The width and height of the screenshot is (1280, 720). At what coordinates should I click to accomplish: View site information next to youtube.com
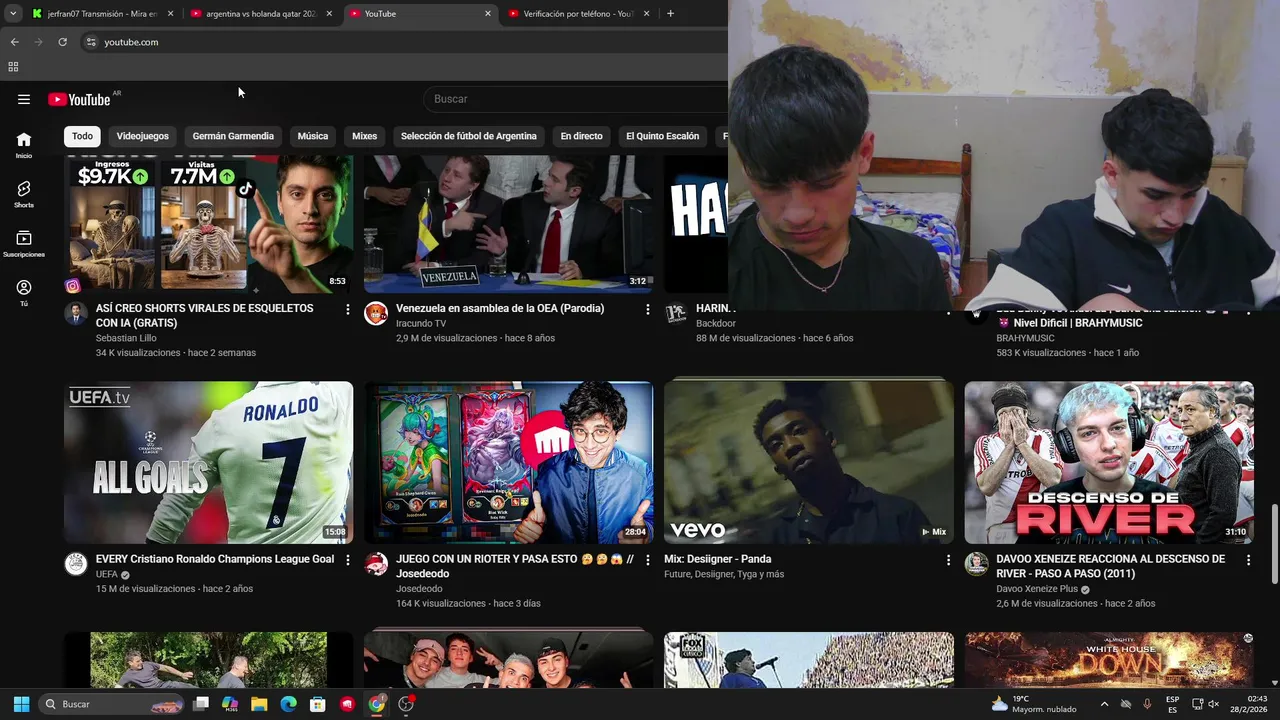[x=91, y=42]
